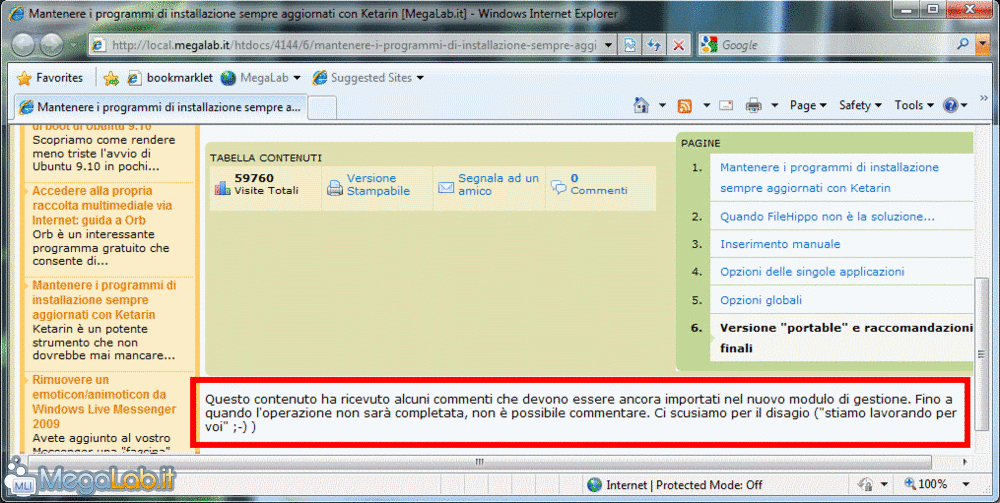Click the 100% zoom level button
Screen dimensions: 1000x503
click(926, 485)
